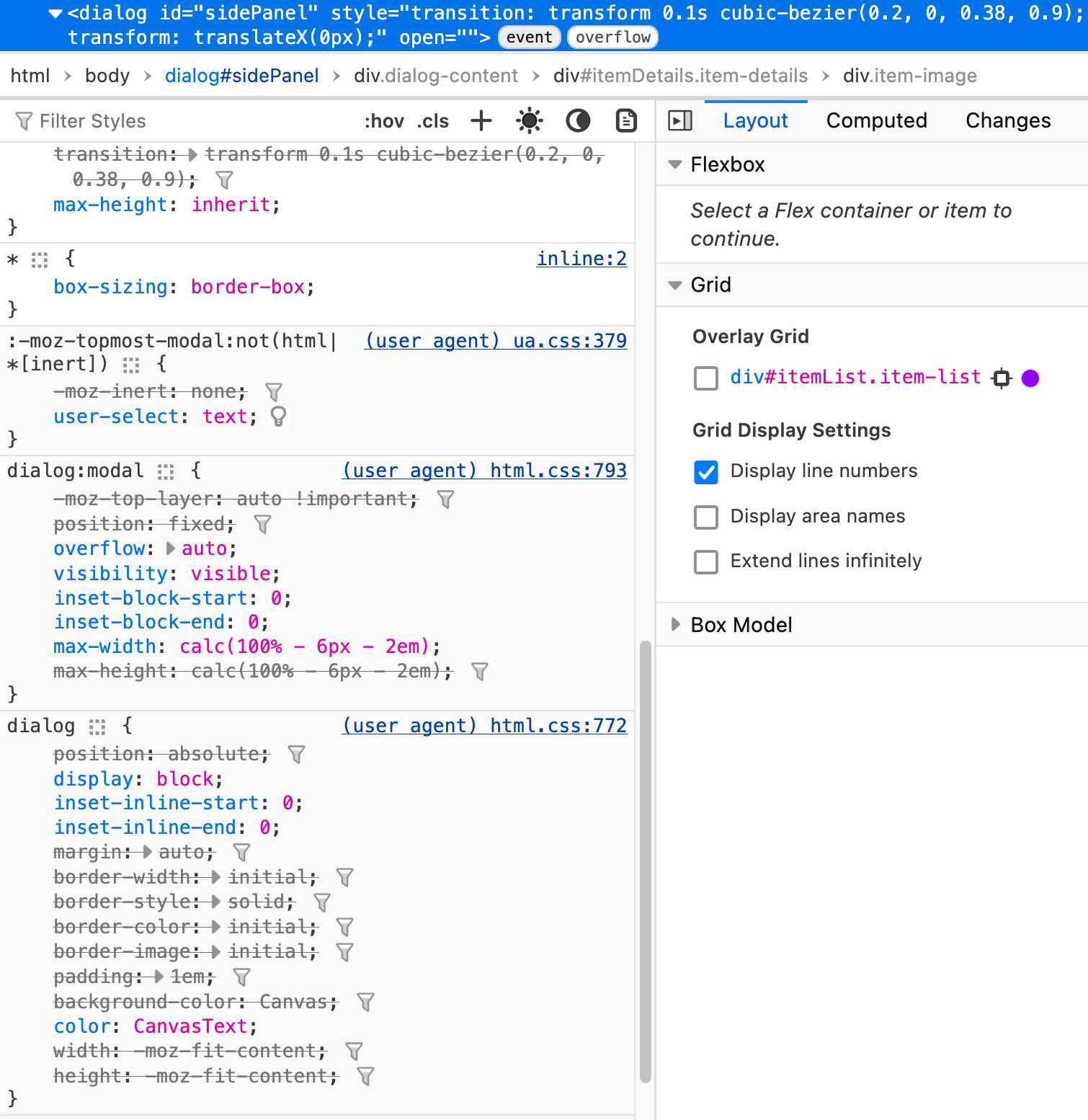This screenshot has height=1120, width=1088.
Task: Expand overflow: auto shorthand arrow
Action: (171, 548)
